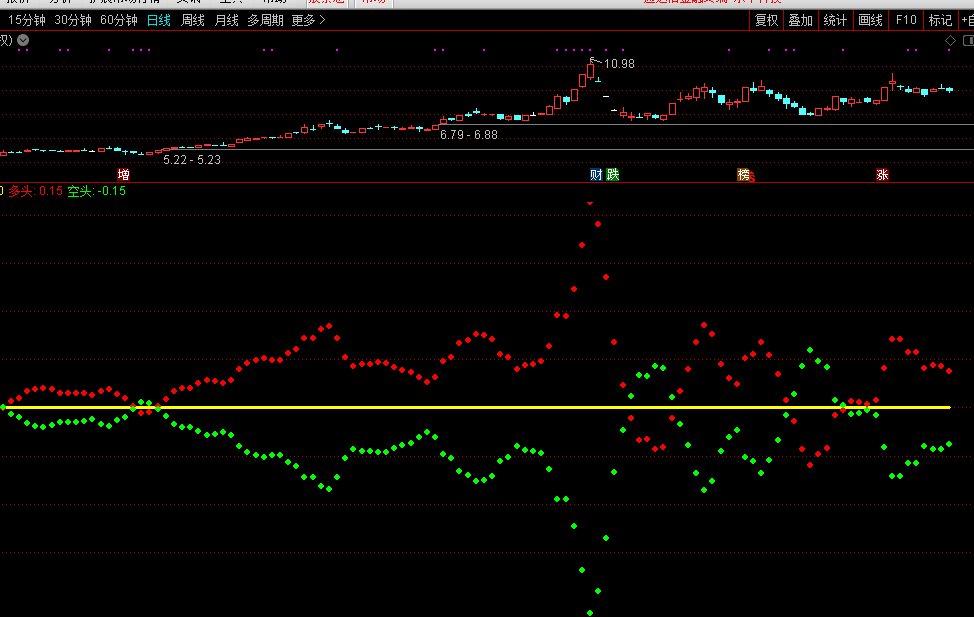
Task: Select the 日线 daily view
Action: 159,20
